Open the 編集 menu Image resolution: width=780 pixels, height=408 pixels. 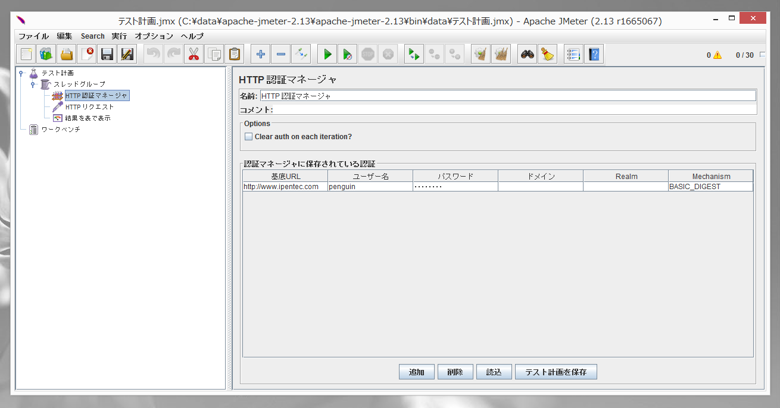click(64, 36)
